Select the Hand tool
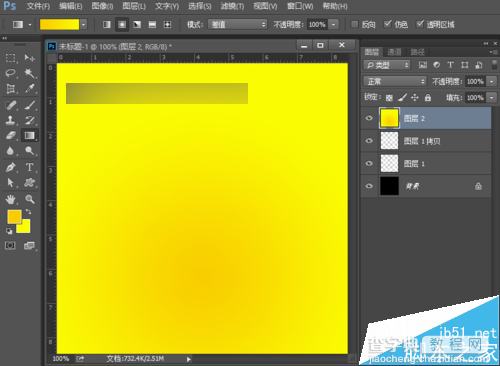 coord(11,199)
